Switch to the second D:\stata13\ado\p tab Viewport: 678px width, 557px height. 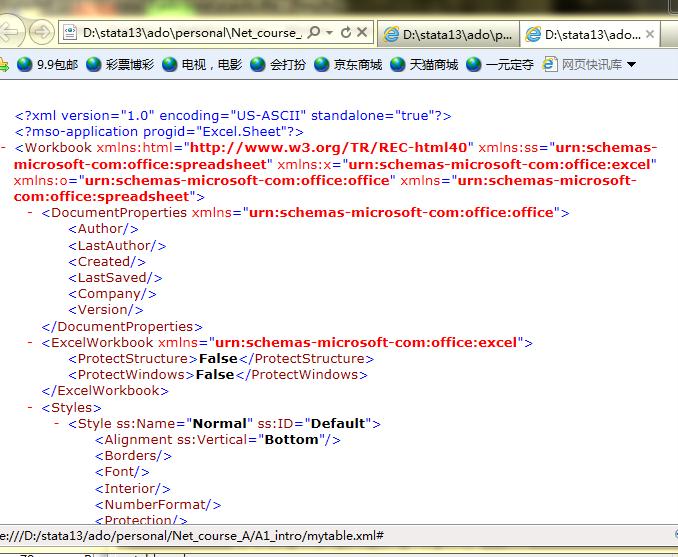pyautogui.click(x=448, y=35)
